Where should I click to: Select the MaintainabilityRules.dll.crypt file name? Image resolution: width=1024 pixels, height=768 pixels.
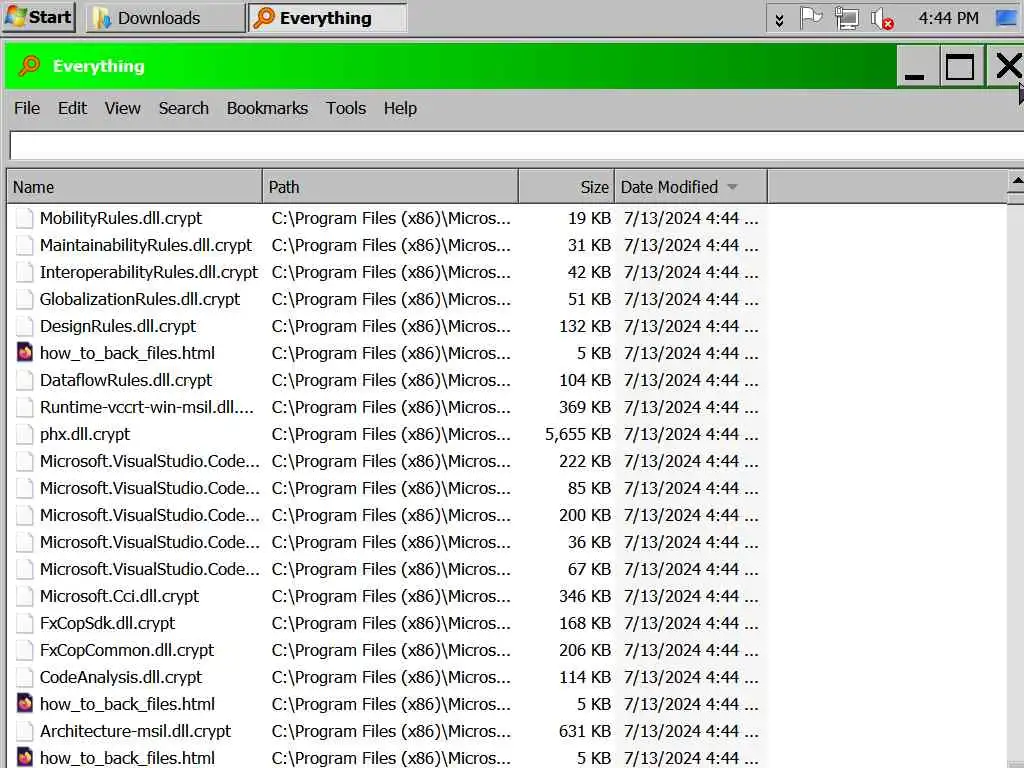tap(146, 245)
